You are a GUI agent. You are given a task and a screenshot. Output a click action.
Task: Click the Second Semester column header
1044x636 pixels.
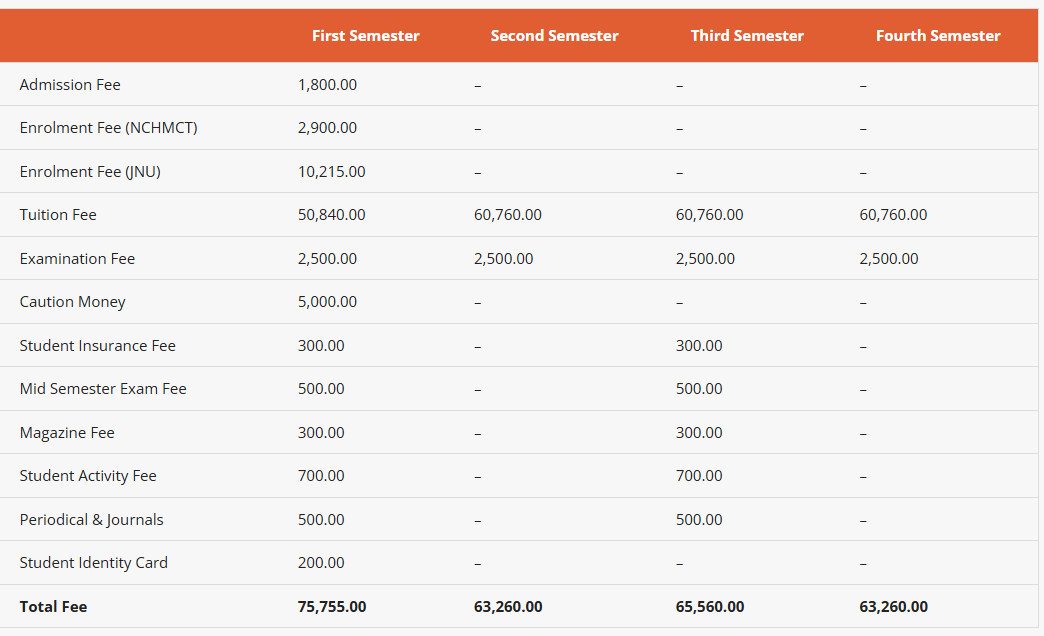tap(554, 36)
